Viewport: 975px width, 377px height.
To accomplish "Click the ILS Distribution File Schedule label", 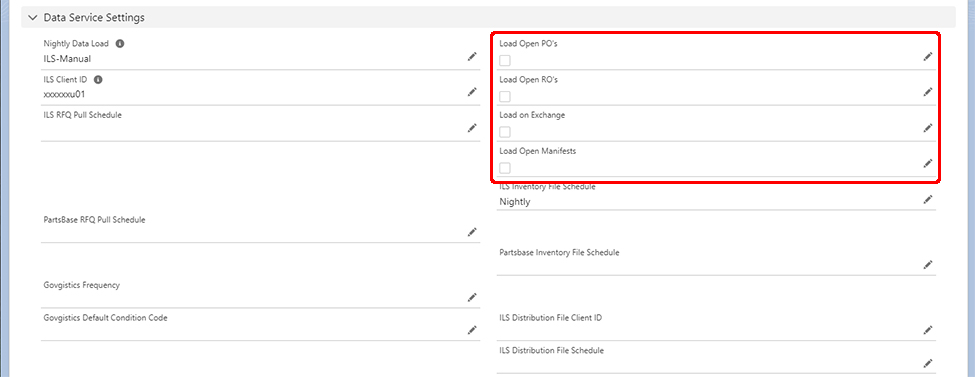I will [552, 350].
